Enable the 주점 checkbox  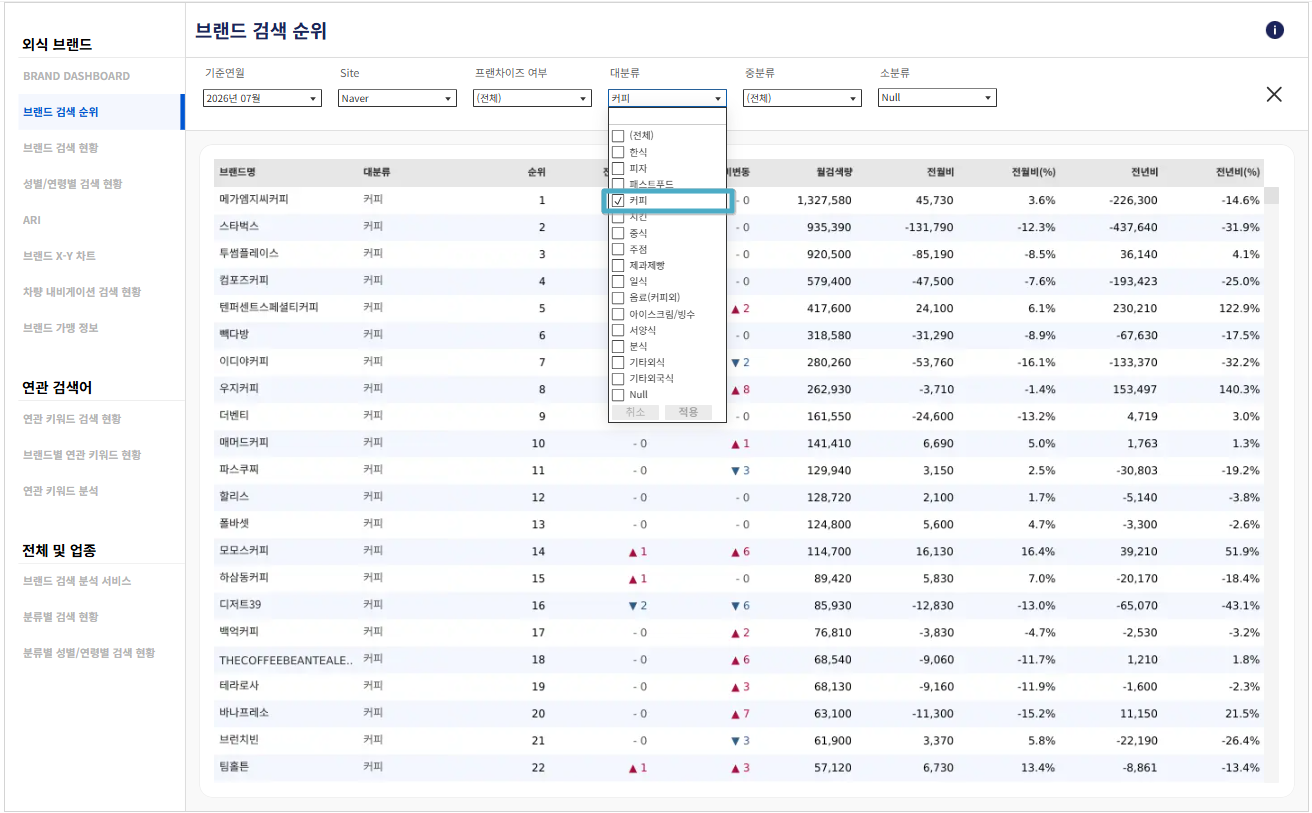pyautogui.click(x=618, y=249)
